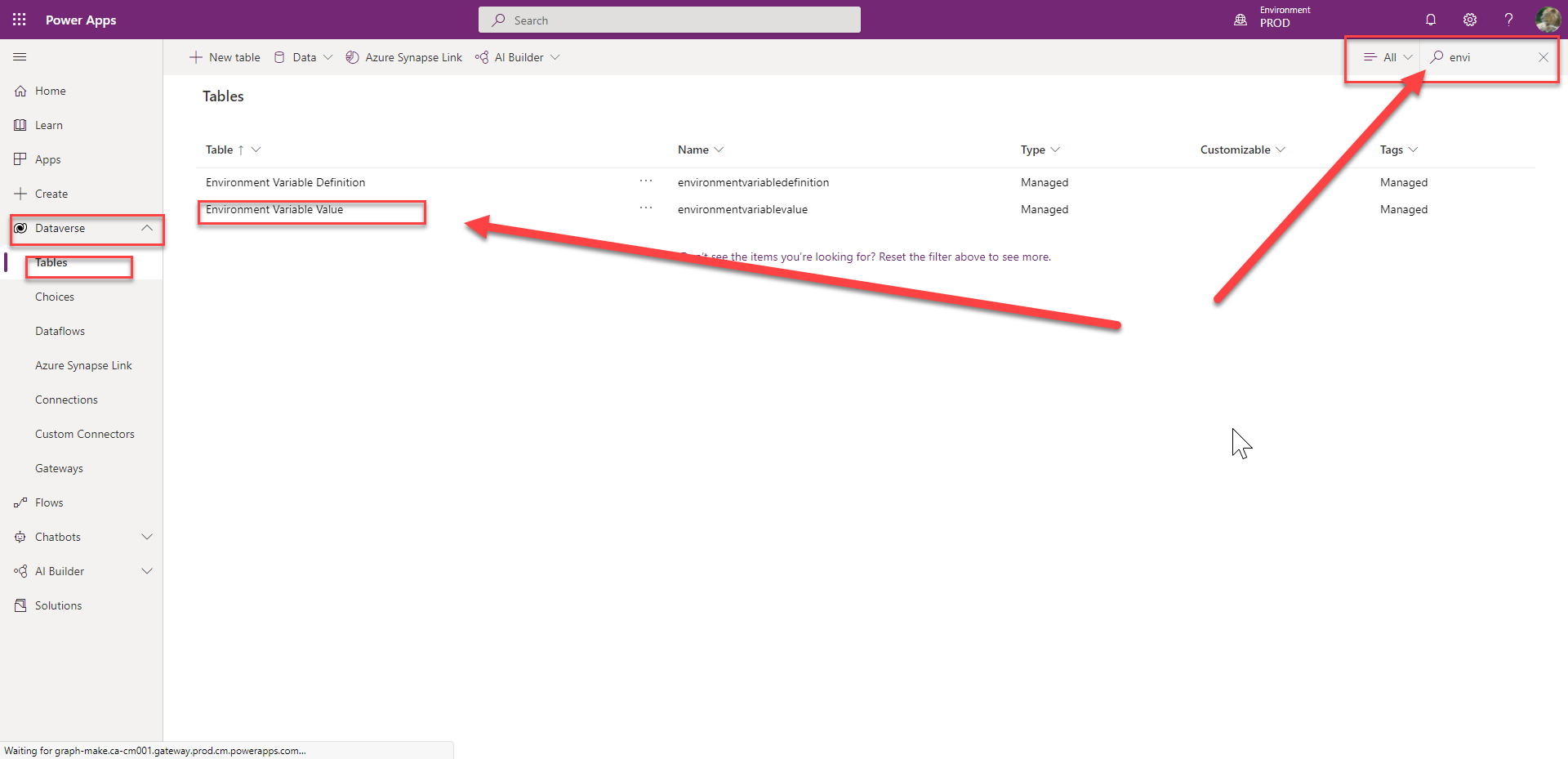Open the app launcher waffle icon
Image resolution: width=1568 pixels, height=759 pixels.
tap(20, 20)
